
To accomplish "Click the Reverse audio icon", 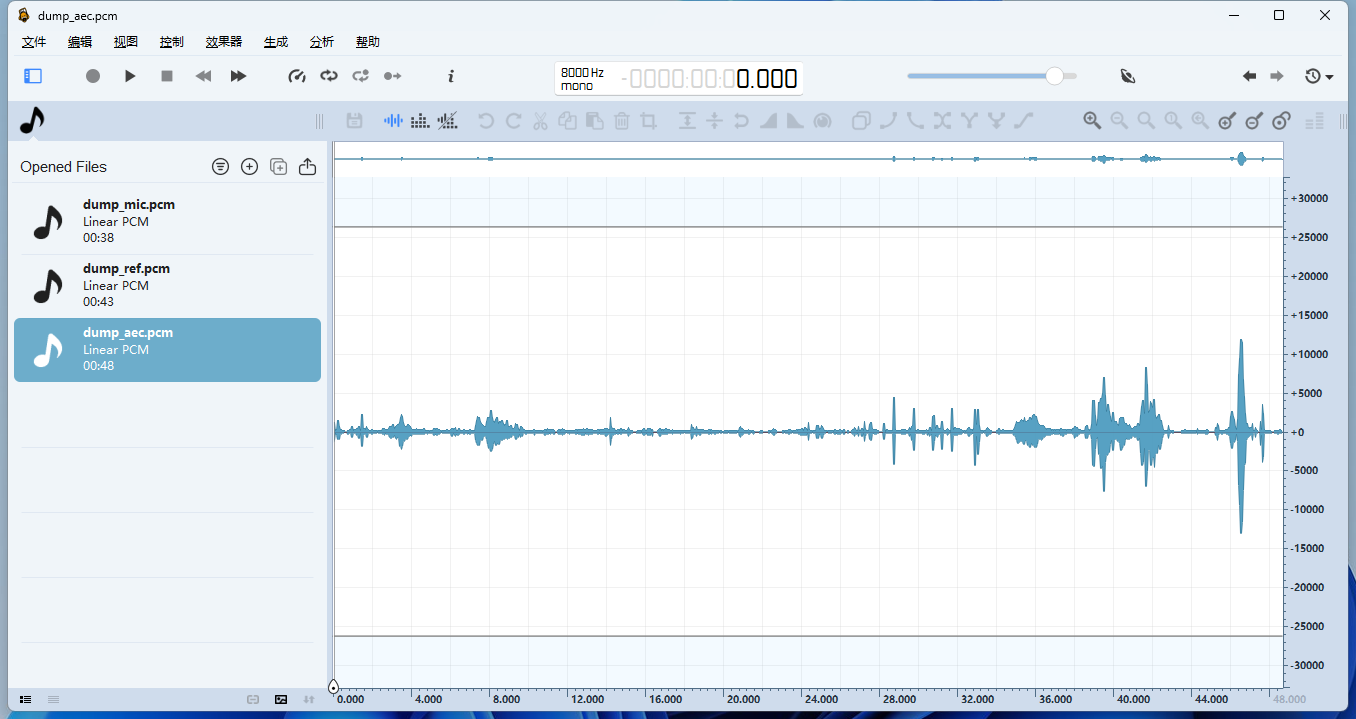I will (x=741, y=121).
